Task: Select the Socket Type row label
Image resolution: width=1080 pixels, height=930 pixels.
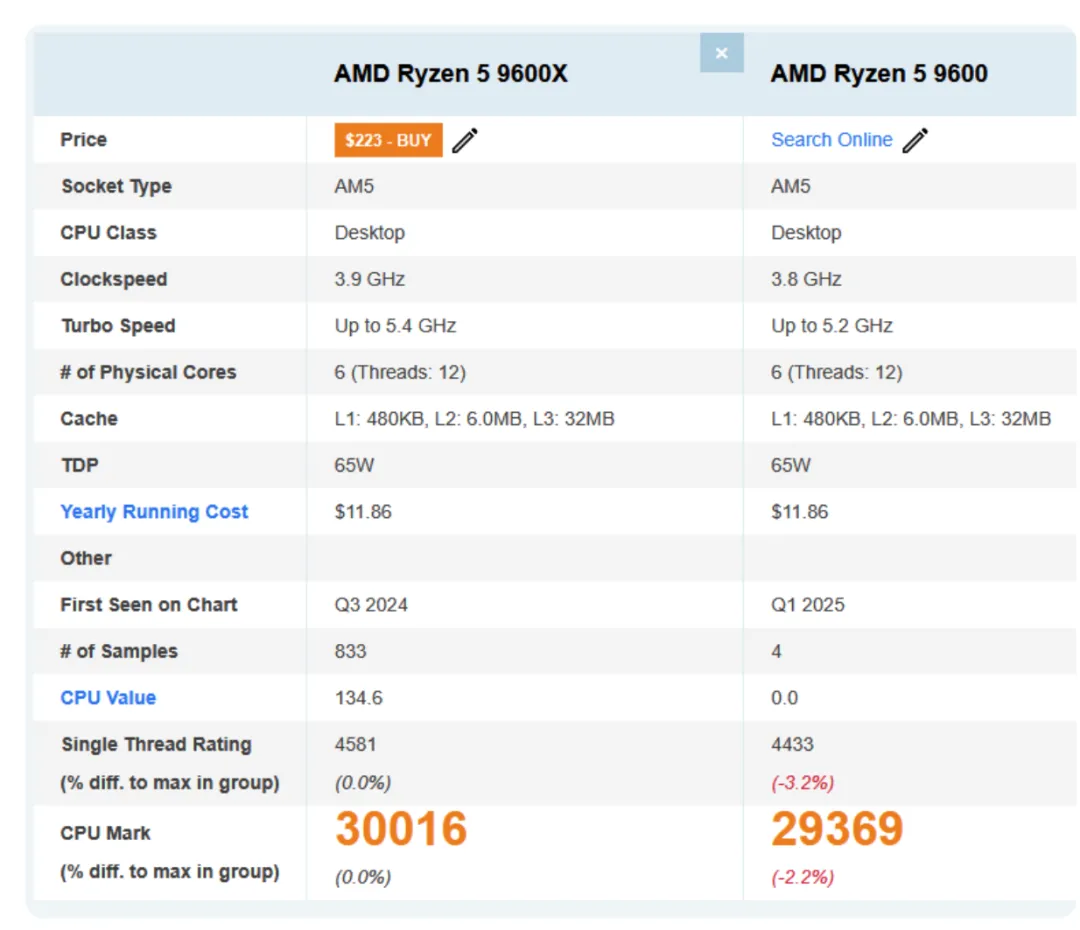Action: click(x=115, y=186)
